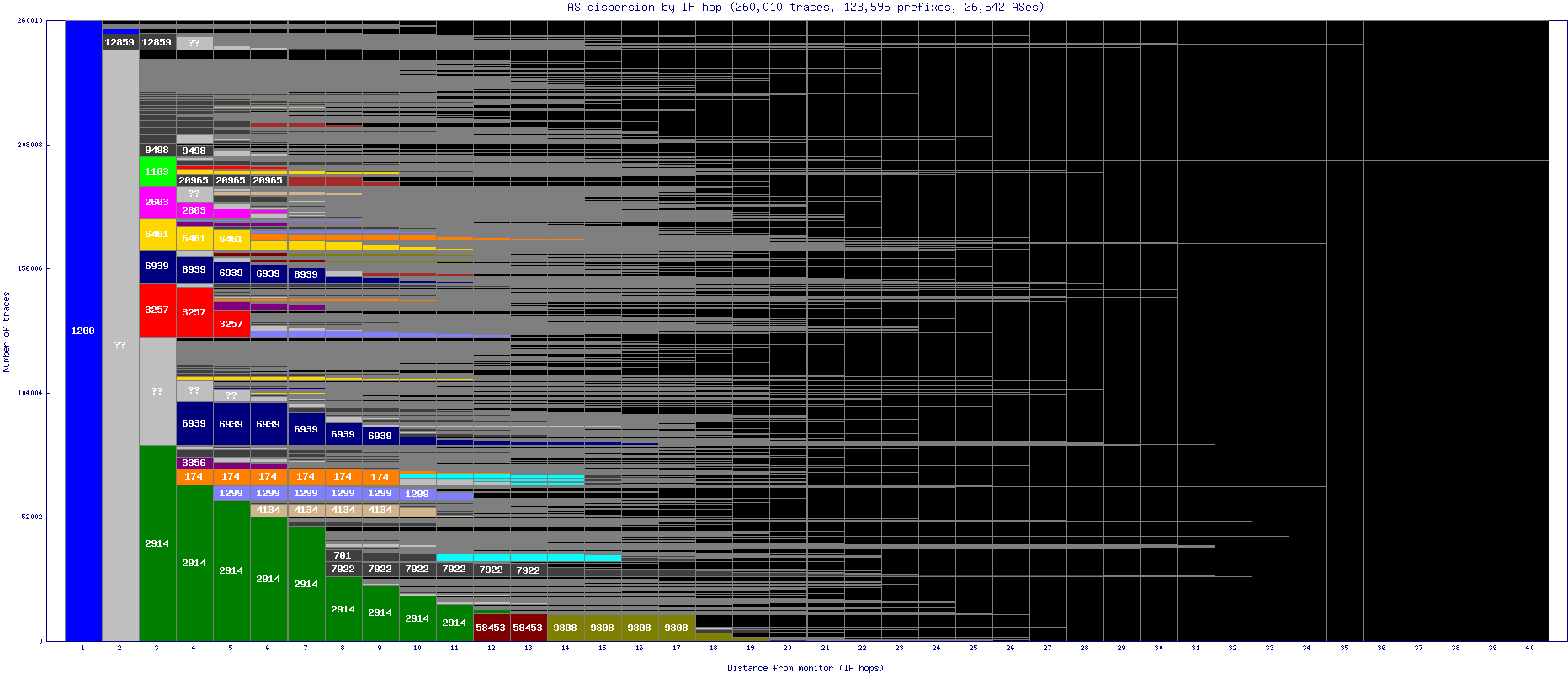The image size is (1568, 673).
Task: Click the x-axis tick label 35
Action: pos(1344,648)
